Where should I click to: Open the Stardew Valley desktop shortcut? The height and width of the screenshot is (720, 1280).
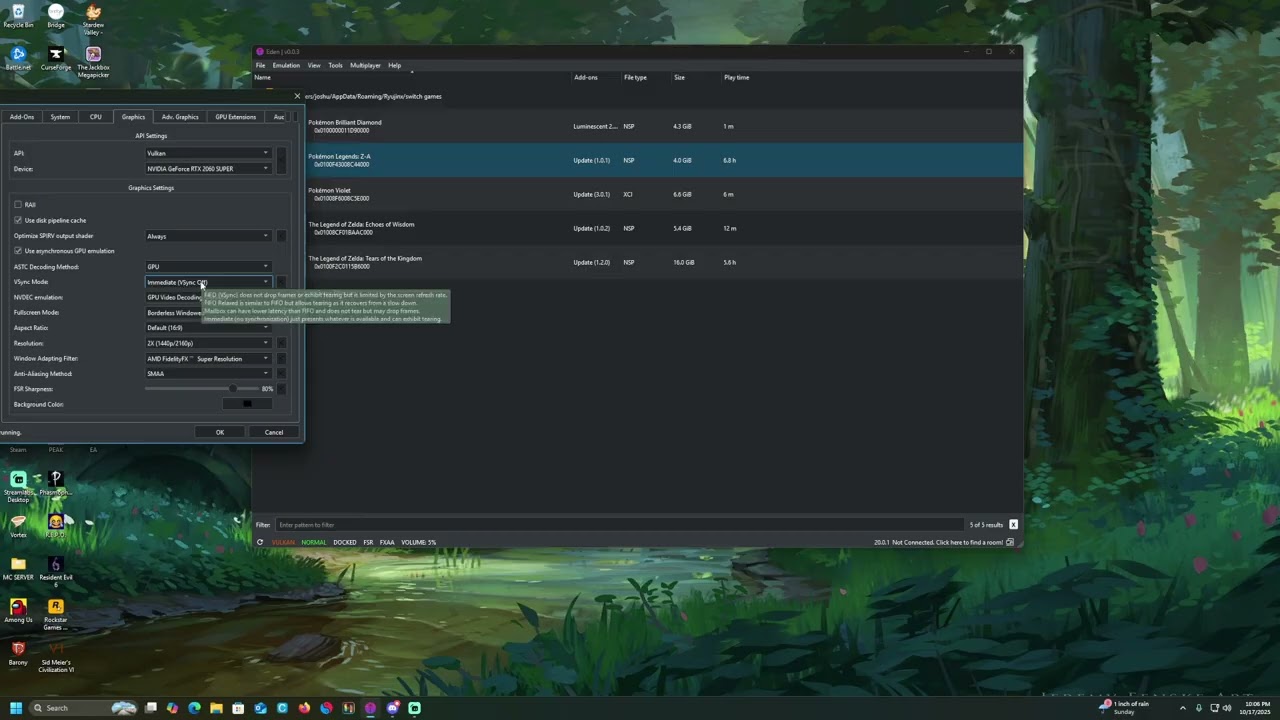point(93,18)
